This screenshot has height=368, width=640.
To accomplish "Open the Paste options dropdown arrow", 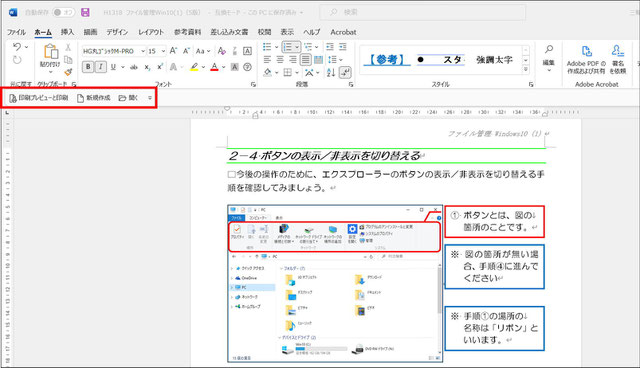I will 51,72.
